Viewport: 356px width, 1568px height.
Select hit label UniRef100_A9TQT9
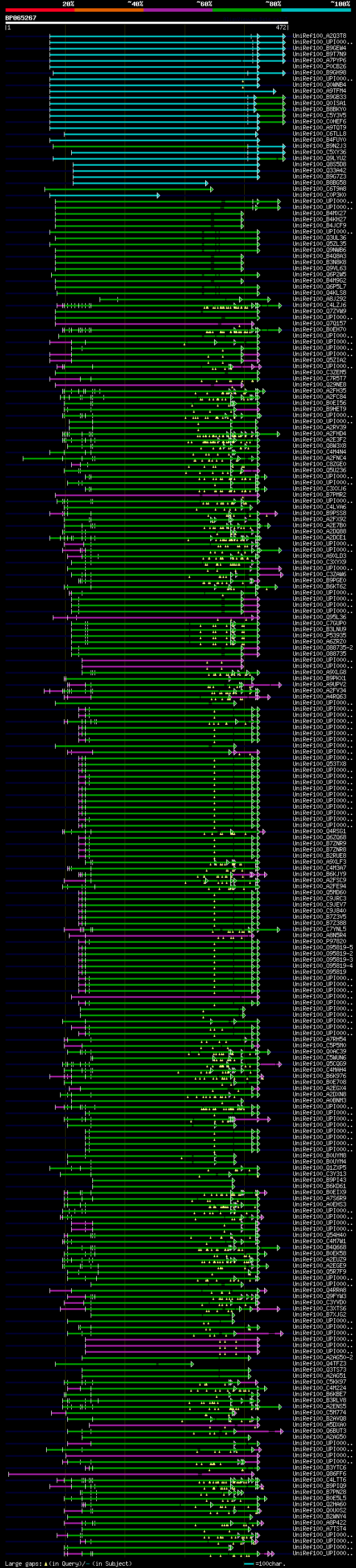[319, 128]
